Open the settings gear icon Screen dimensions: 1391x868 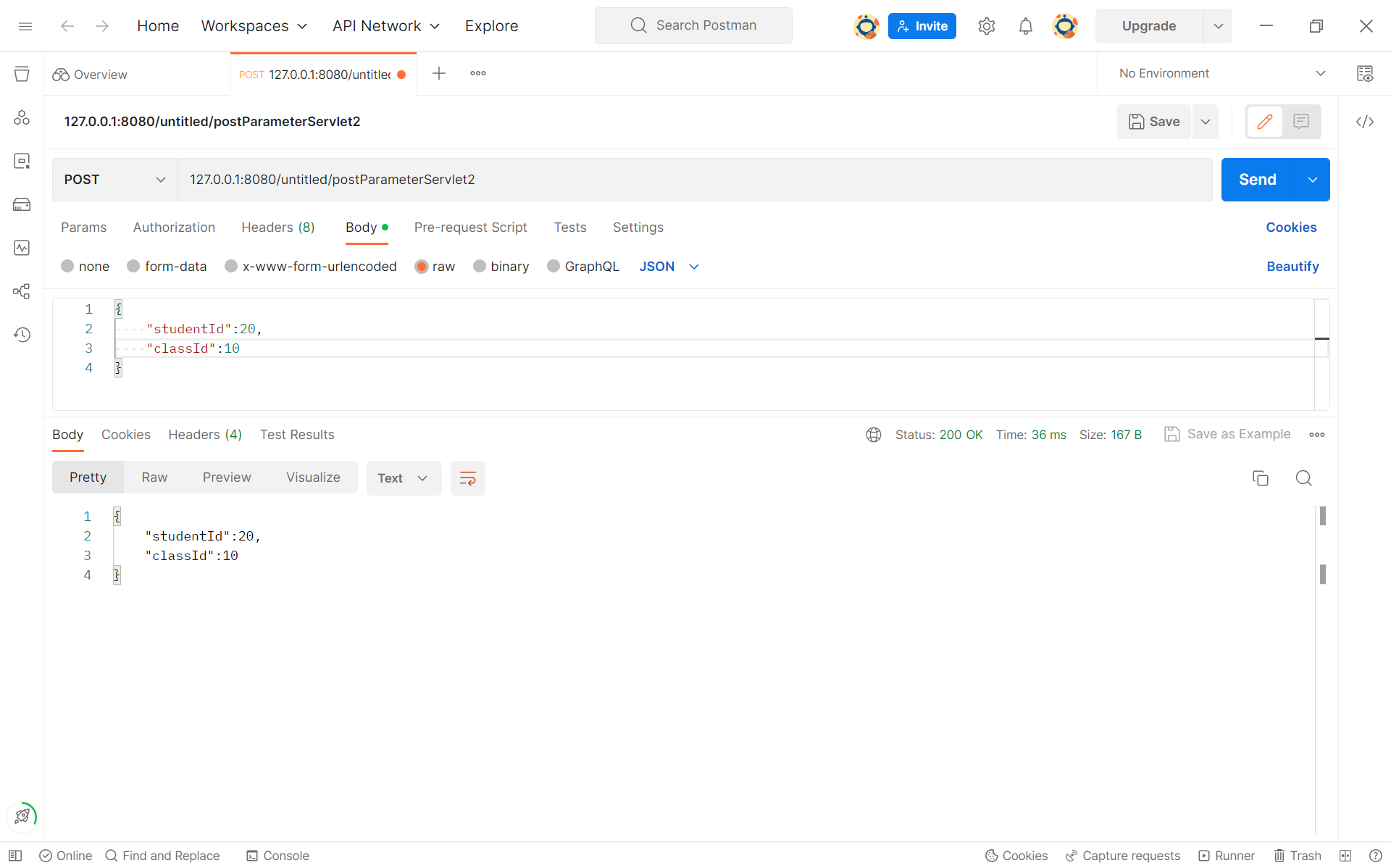[x=986, y=26]
